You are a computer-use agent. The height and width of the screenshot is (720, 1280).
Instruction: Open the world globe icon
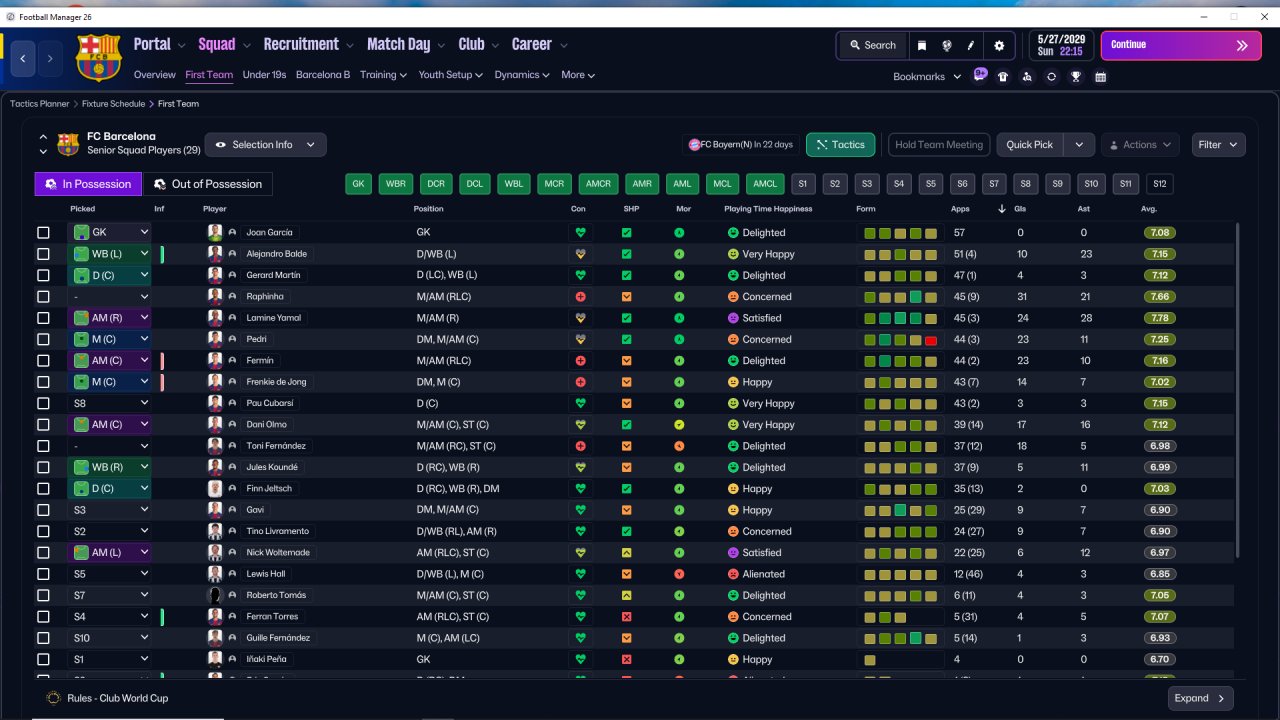coord(946,45)
